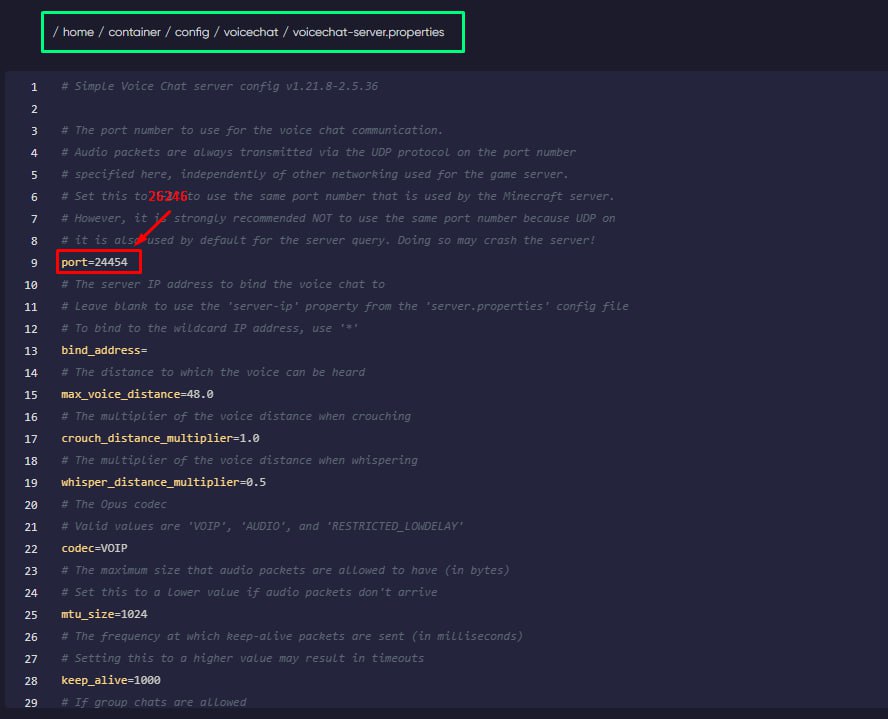Go to the config directory breadcrumb

(192, 32)
